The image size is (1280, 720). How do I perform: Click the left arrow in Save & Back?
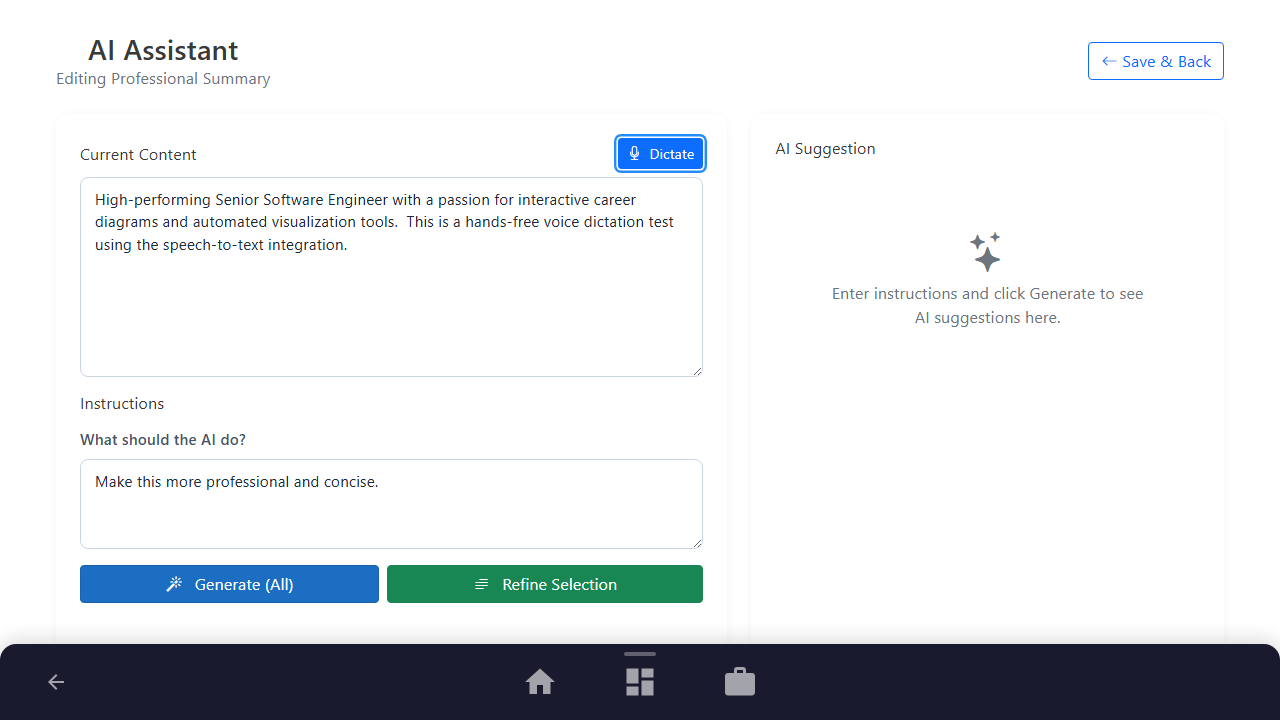1108,61
